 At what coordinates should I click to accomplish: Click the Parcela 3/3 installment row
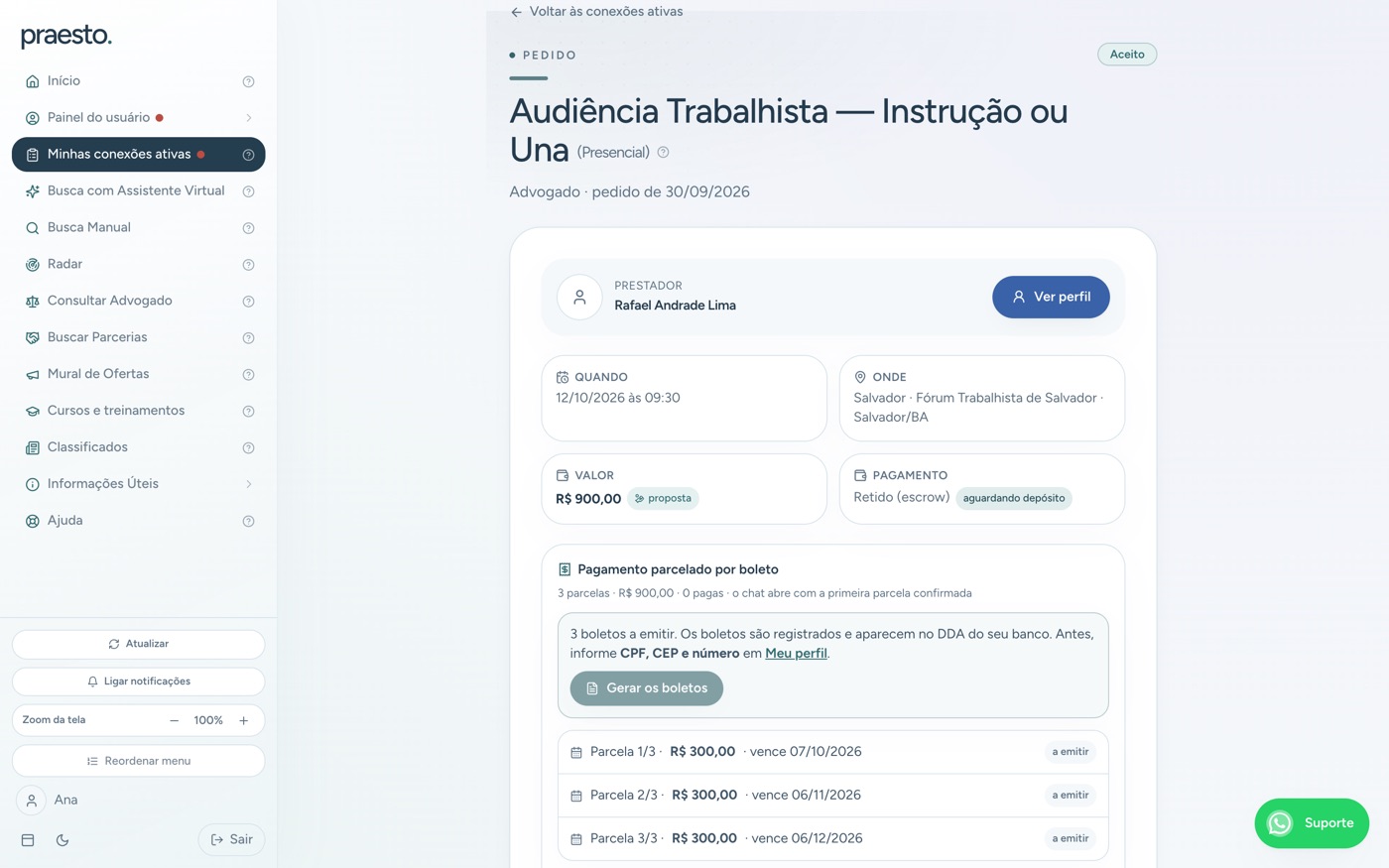[832, 839]
